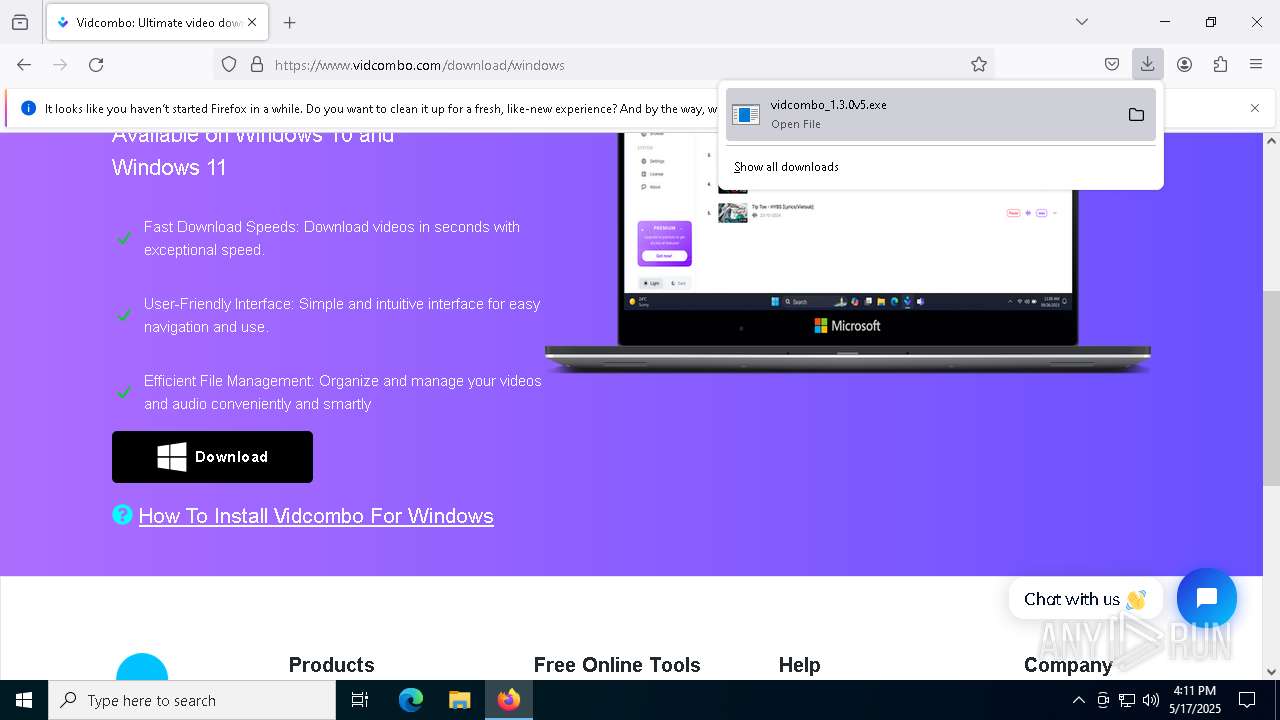Show hidden system tray icons
Image resolution: width=1280 pixels, height=720 pixels.
1078,700
